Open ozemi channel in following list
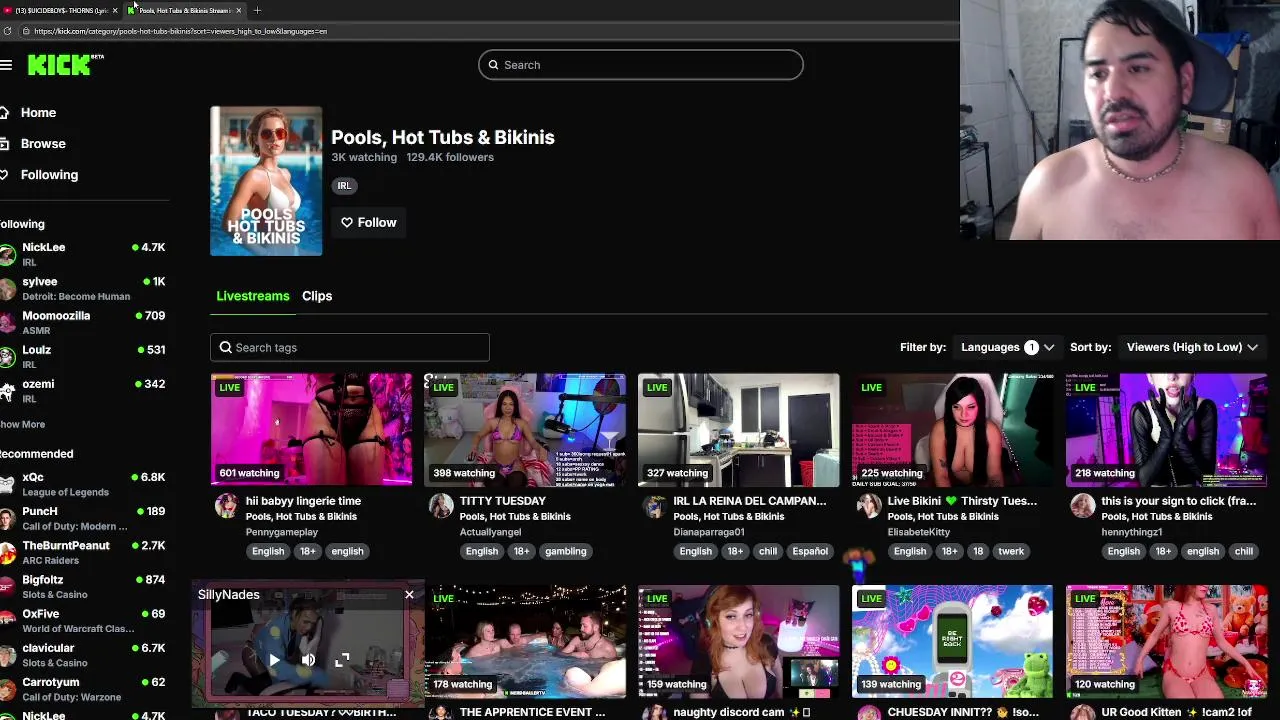This screenshot has width=1280, height=720. pyautogui.click(x=85, y=390)
